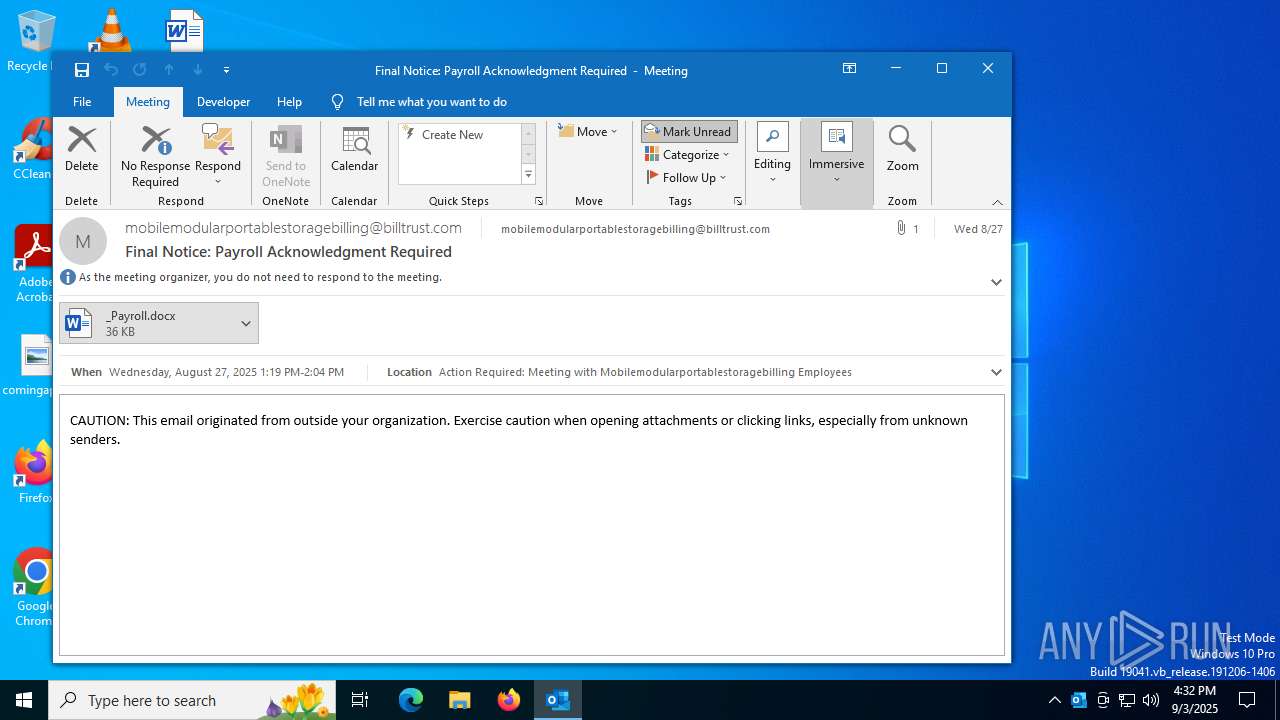
Task: Click the meeting organizer info icon
Action: click(68, 277)
